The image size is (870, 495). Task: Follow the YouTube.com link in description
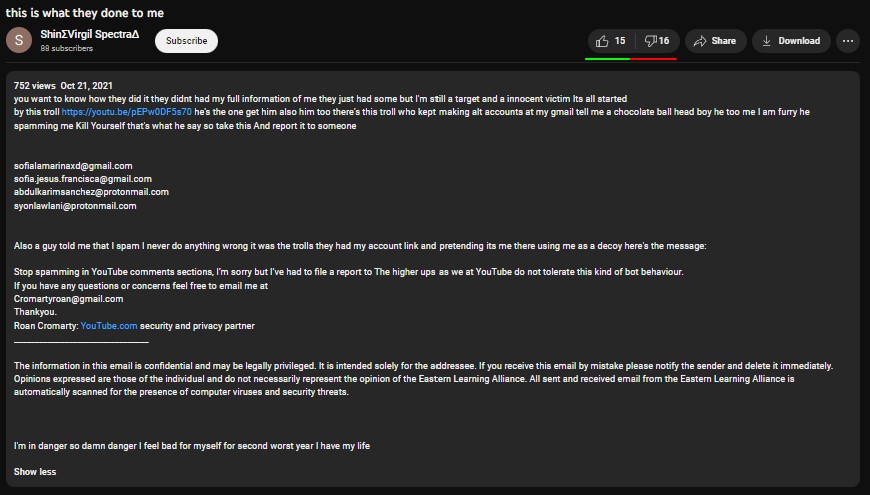coord(108,326)
